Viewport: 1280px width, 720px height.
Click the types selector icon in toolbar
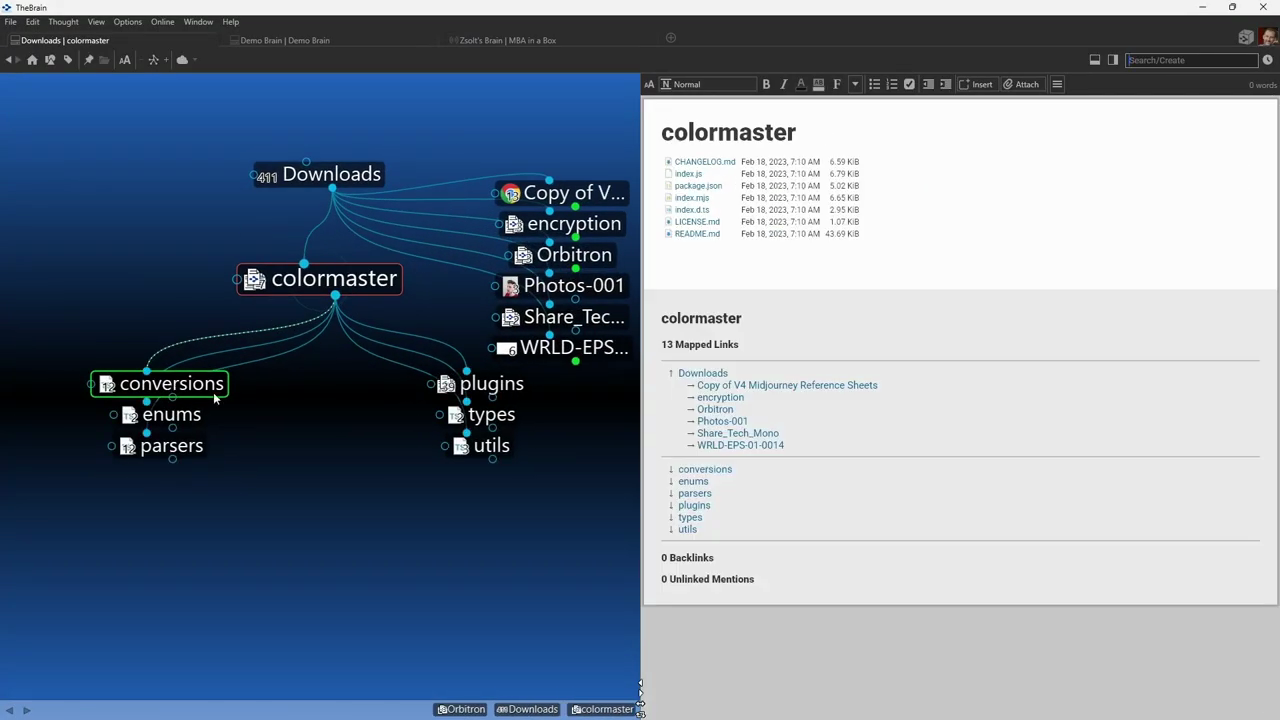click(50, 60)
